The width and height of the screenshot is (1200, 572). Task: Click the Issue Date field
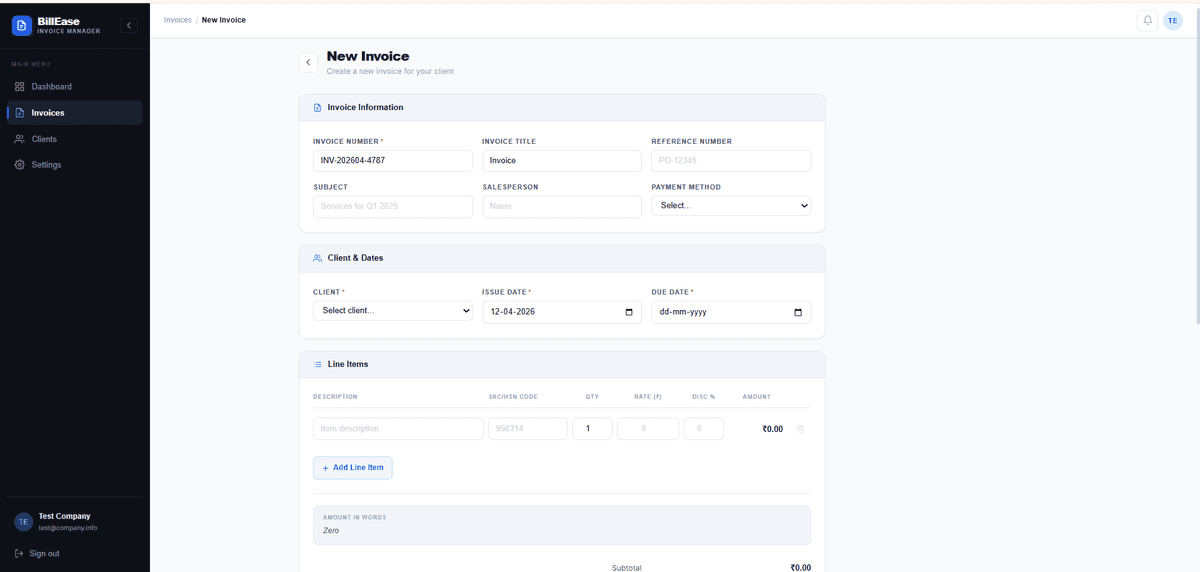pyautogui.click(x=562, y=312)
